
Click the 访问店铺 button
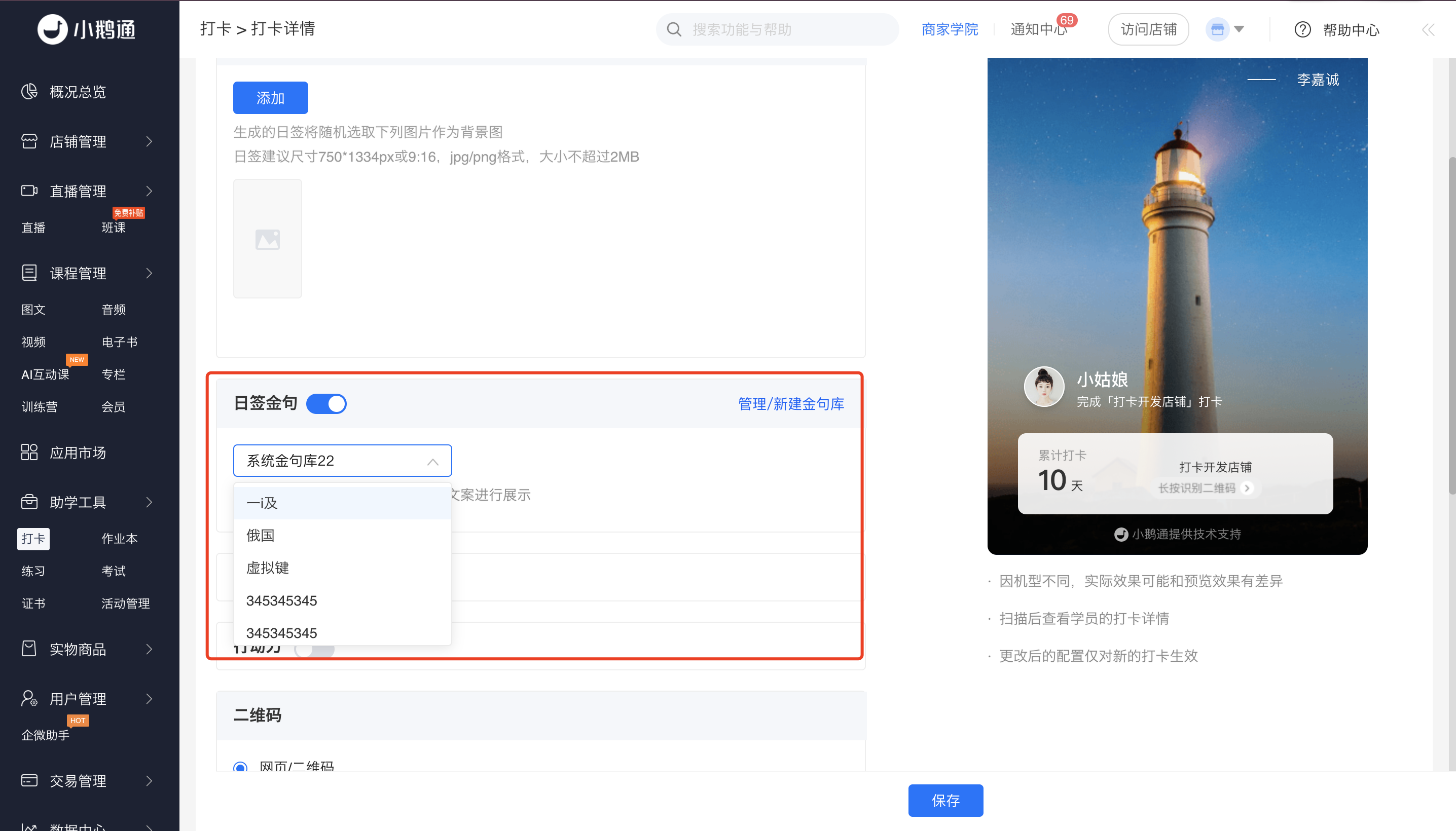(1149, 29)
